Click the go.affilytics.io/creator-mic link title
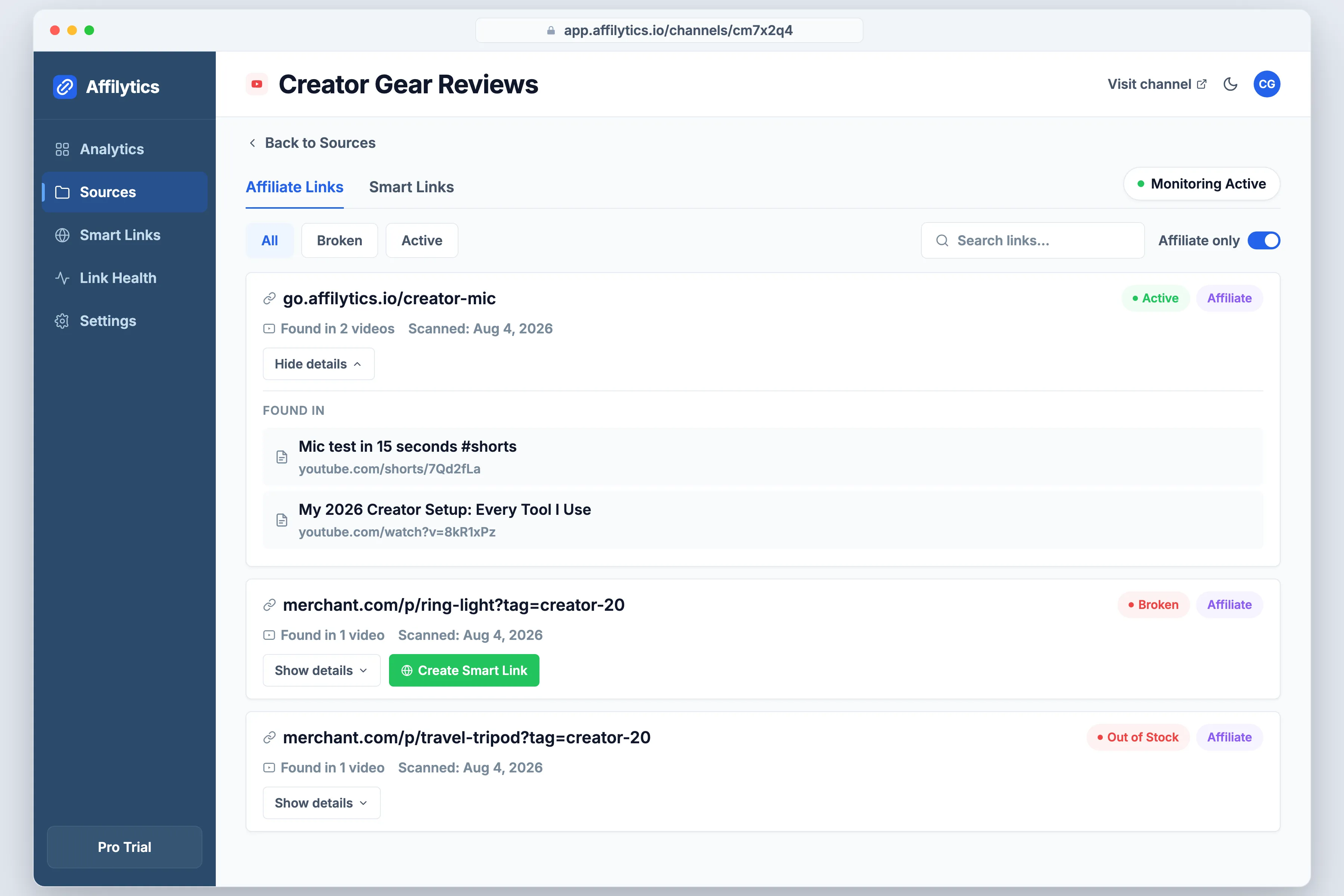This screenshot has width=1344, height=896. 389,298
